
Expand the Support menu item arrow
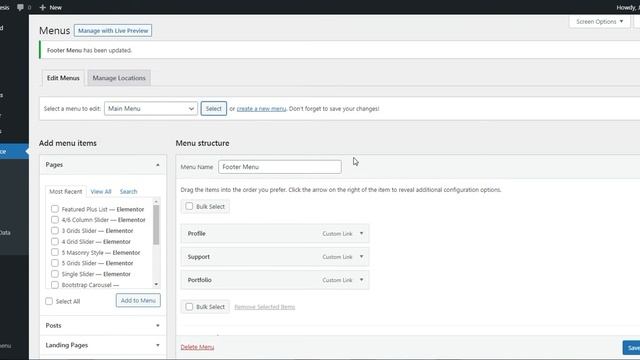(x=361, y=257)
